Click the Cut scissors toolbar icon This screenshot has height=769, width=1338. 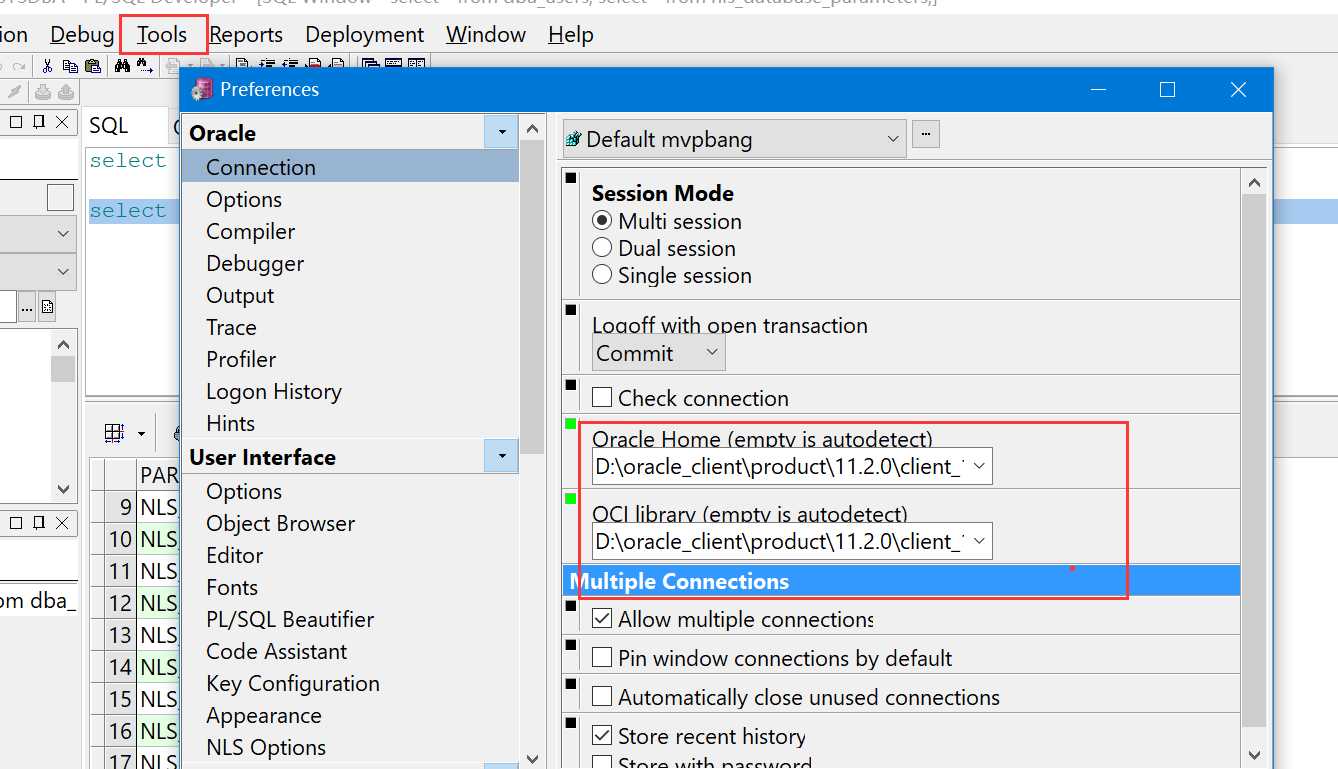tap(46, 66)
